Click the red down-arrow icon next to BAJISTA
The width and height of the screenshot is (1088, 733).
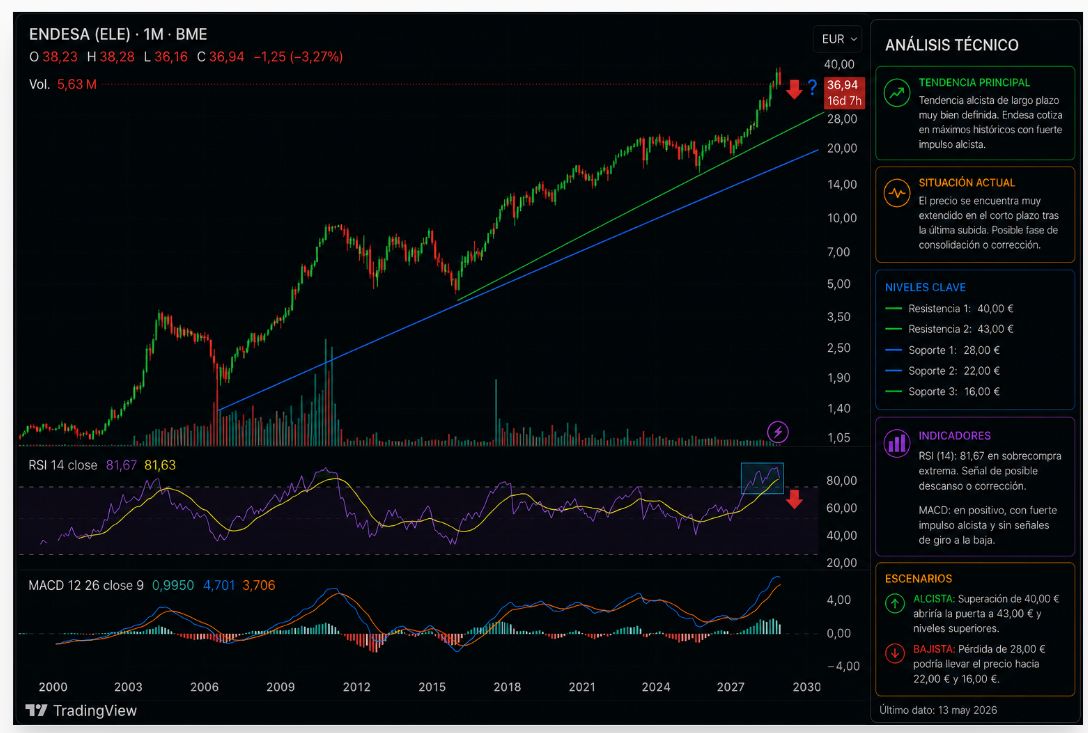(895, 653)
